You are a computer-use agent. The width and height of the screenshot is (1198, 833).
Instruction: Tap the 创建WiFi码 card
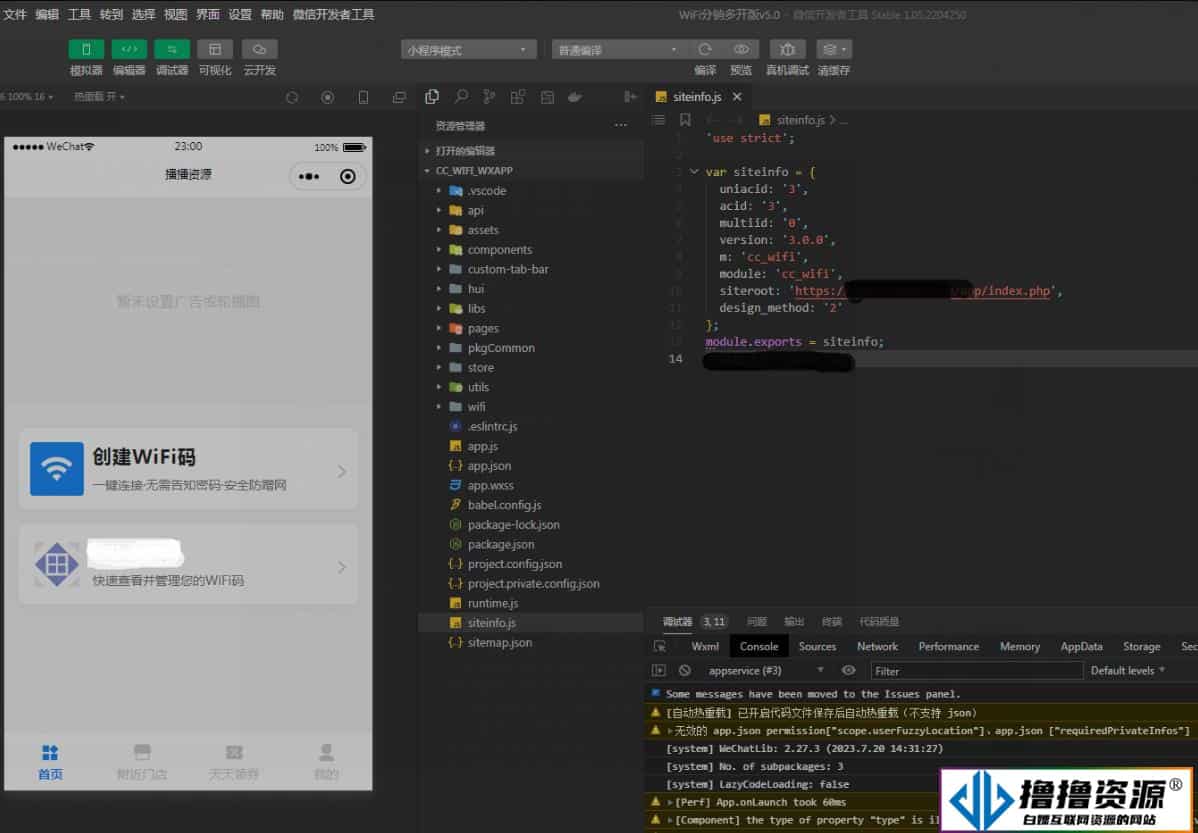tap(188, 468)
